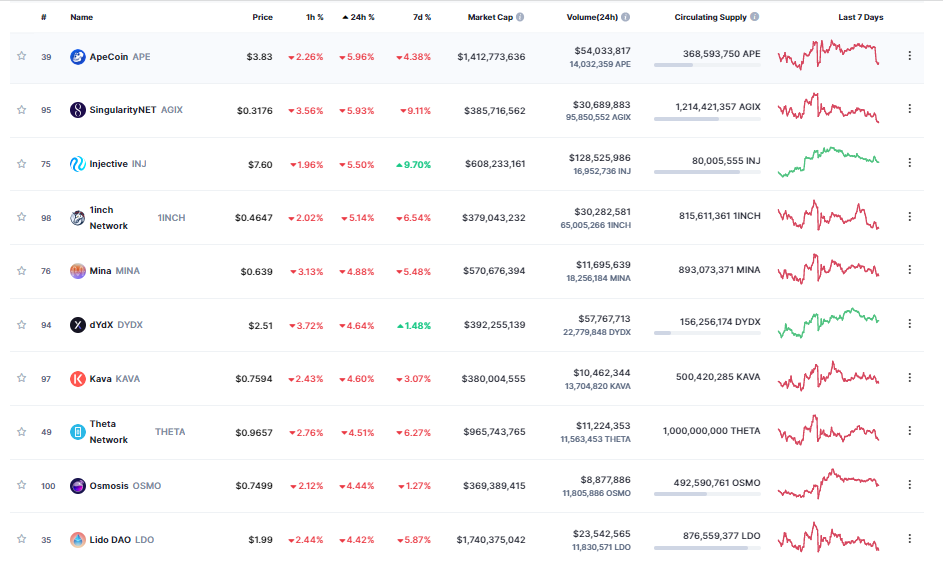Open the three-dot menu for Injective
Image resolution: width=943 pixels, height=564 pixels.
(x=909, y=163)
